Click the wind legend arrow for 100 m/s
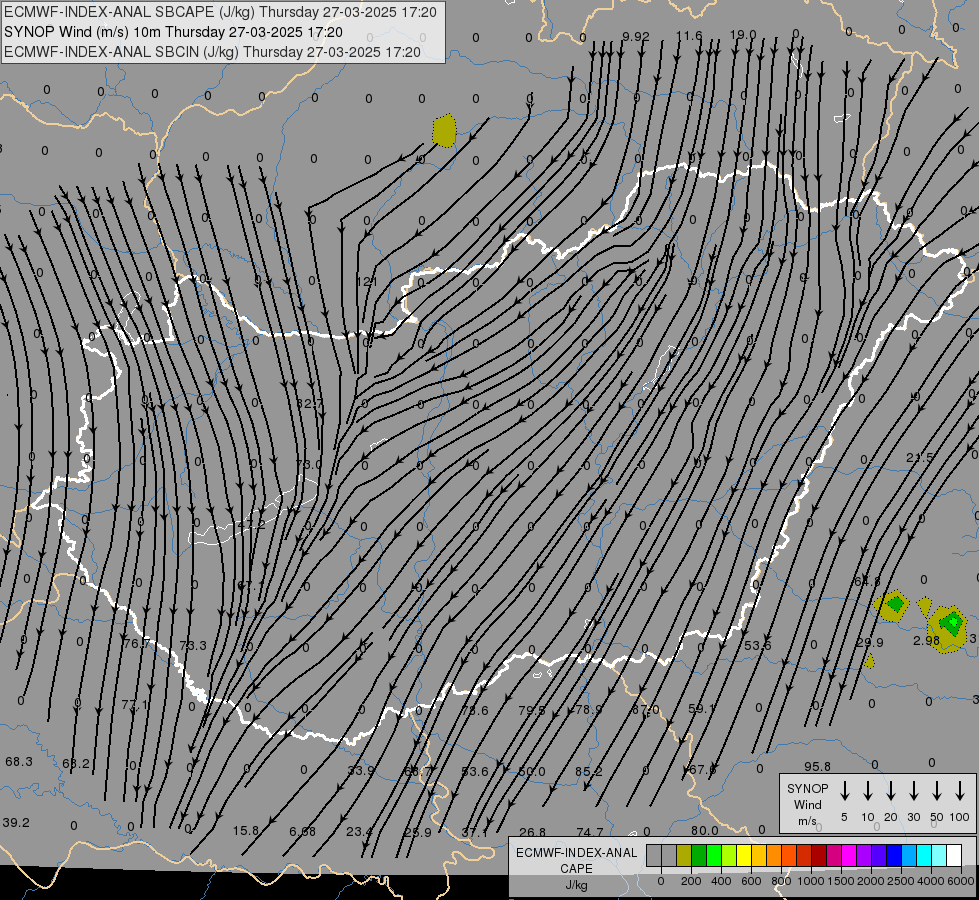The height and width of the screenshot is (900, 979). pyautogui.click(x=960, y=791)
